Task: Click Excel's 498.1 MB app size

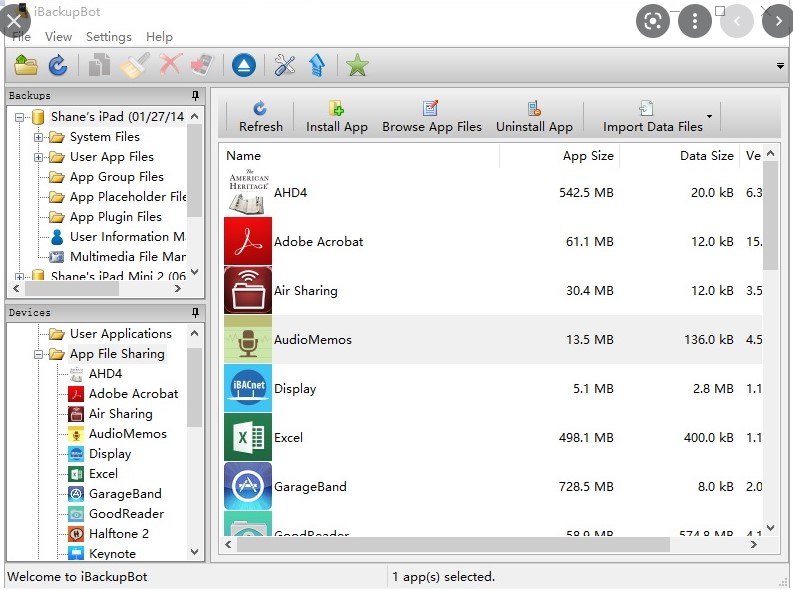Action: click(586, 438)
